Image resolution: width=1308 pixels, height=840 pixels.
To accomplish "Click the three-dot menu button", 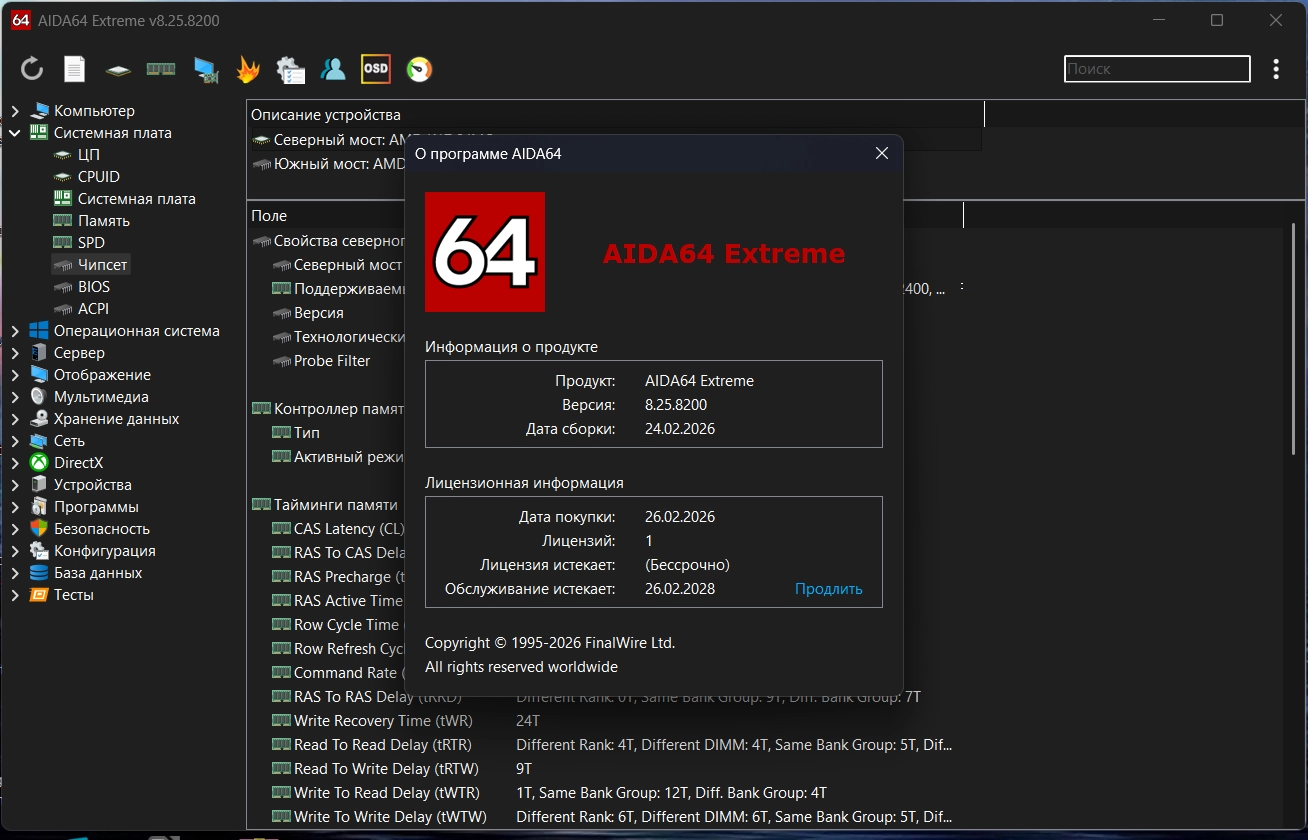I will coord(1276,69).
